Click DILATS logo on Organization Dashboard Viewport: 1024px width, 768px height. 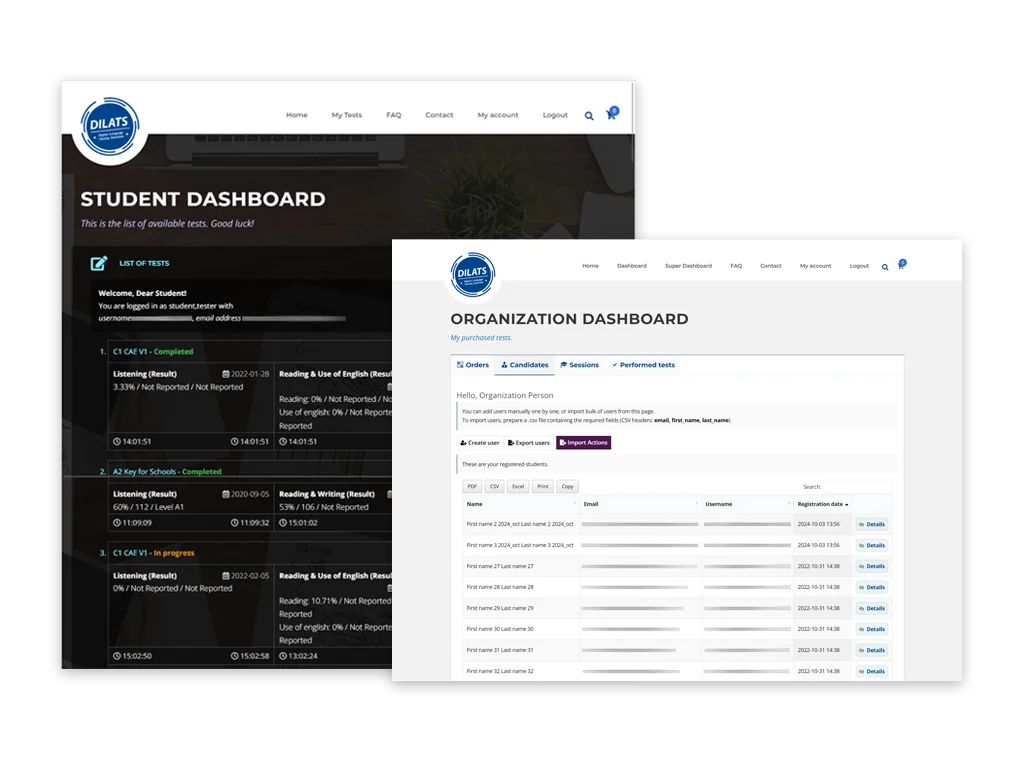[x=473, y=274]
